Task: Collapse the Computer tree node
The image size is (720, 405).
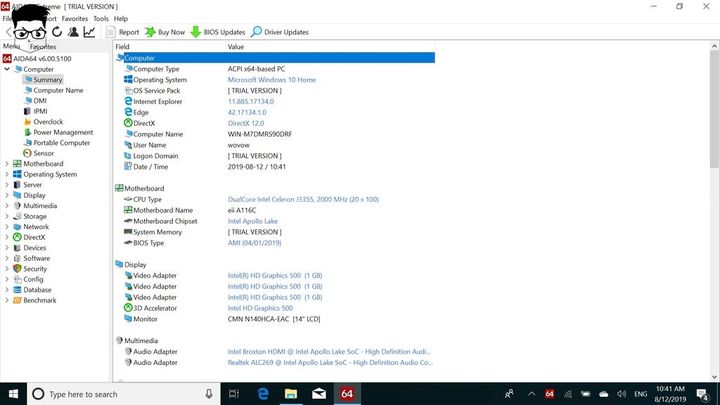Action: (x=6, y=69)
